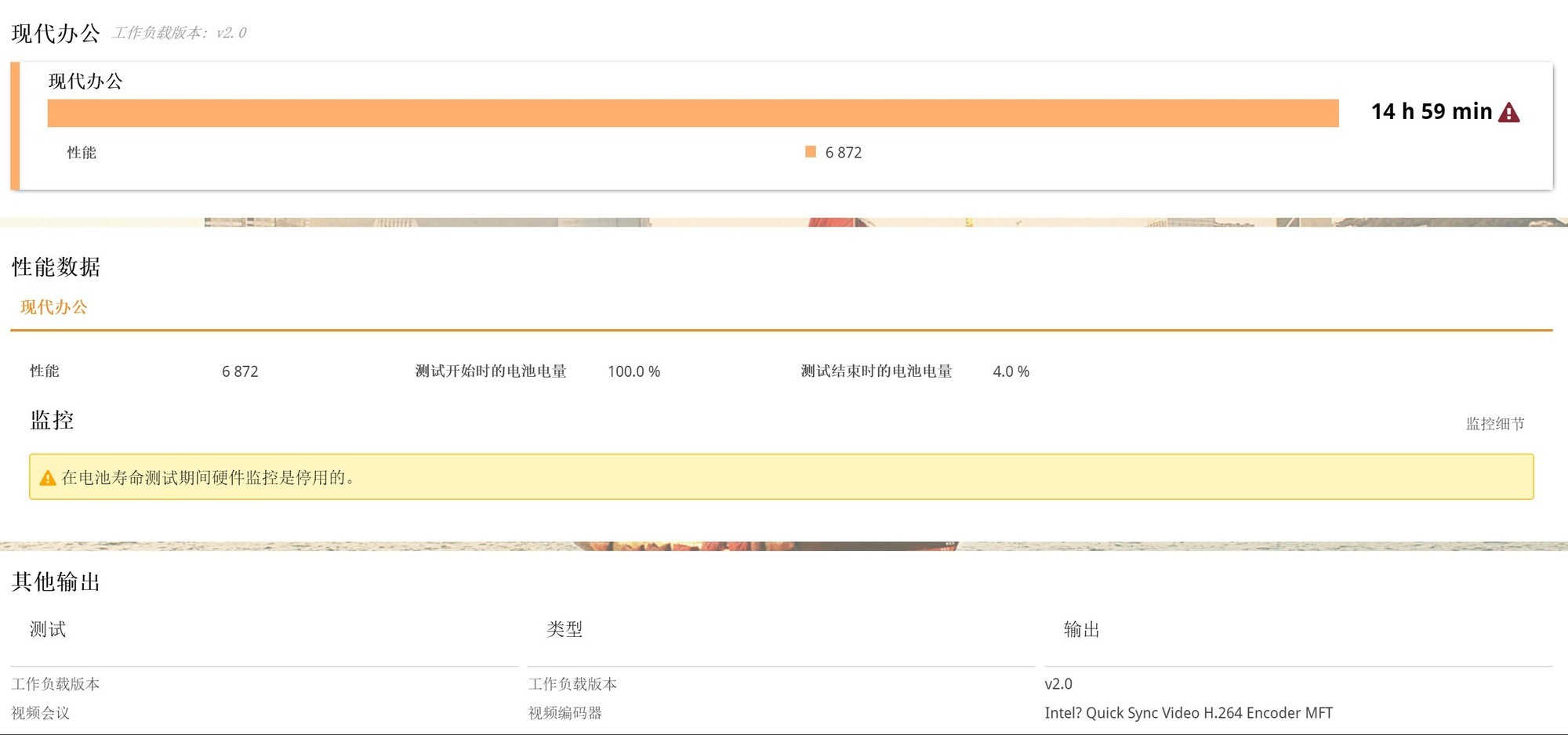Select the 视频会议 row entry
The width and height of the screenshot is (1568, 735).
[41, 713]
